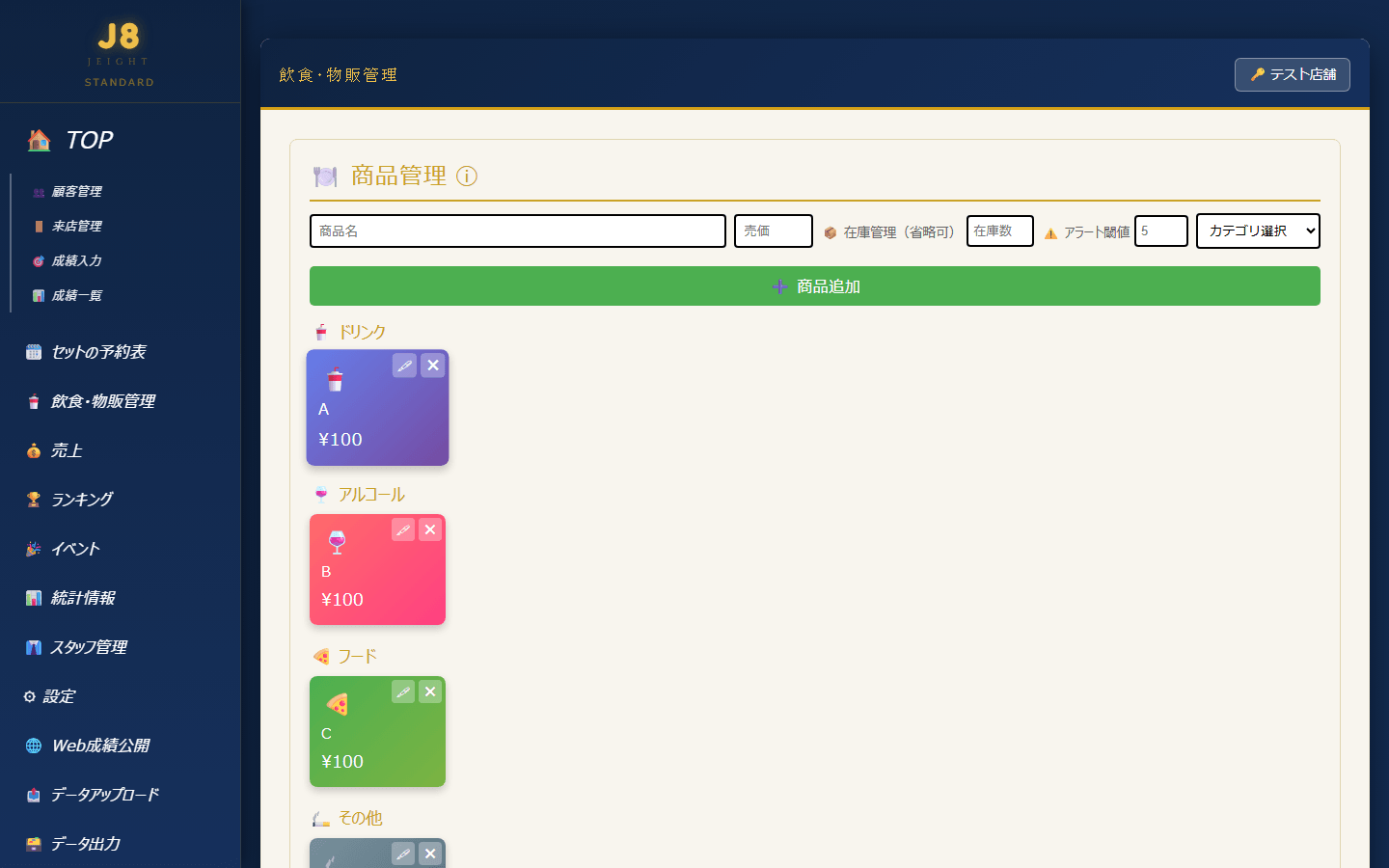
Task: Click the アラート閾値 field showing 5
Action: coord(1161,231)
